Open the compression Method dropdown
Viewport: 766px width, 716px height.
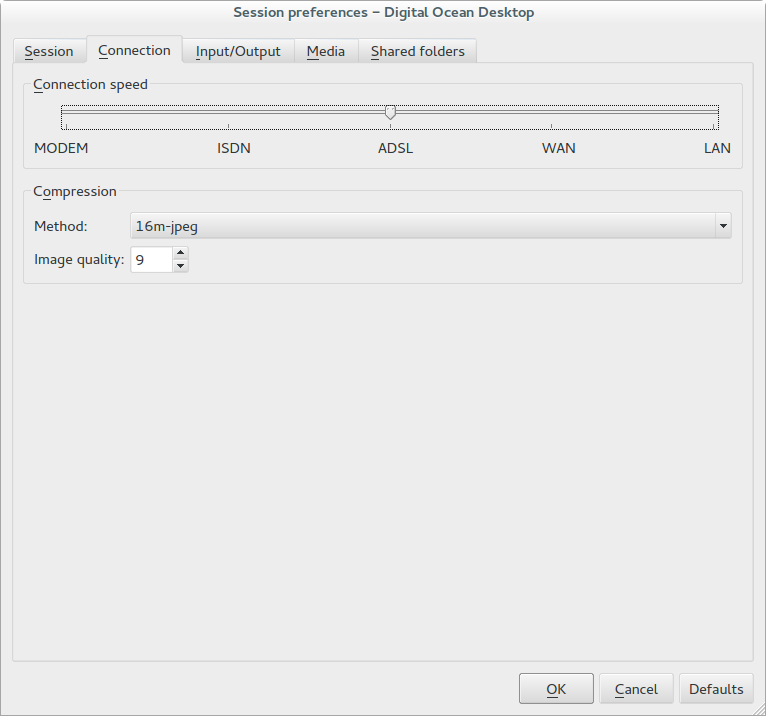(x=430, y=226)
